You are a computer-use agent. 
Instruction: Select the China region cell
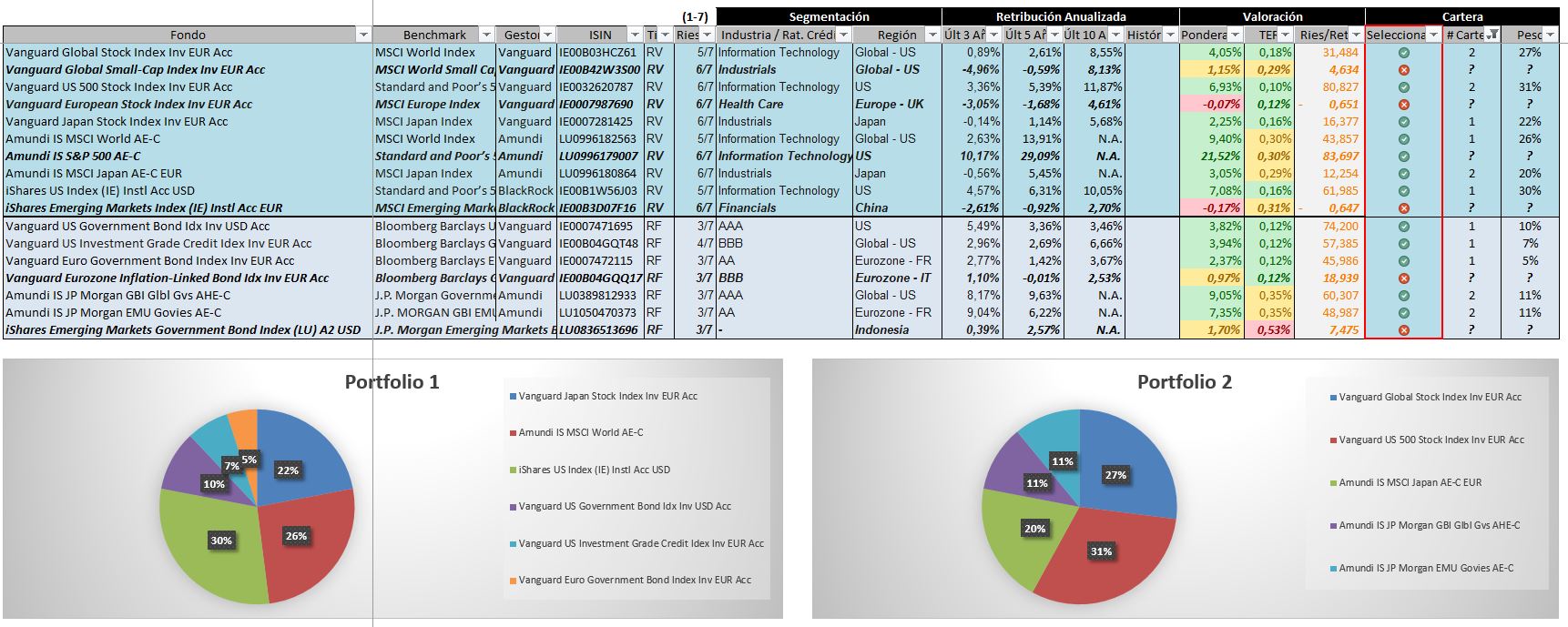click(x=897, y=208)
